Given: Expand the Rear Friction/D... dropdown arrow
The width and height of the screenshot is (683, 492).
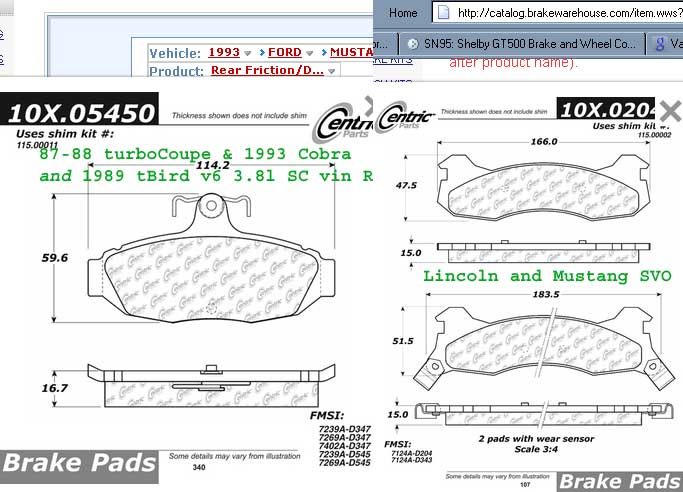Looking at the screenshot, I should click(x=331, y=71).
